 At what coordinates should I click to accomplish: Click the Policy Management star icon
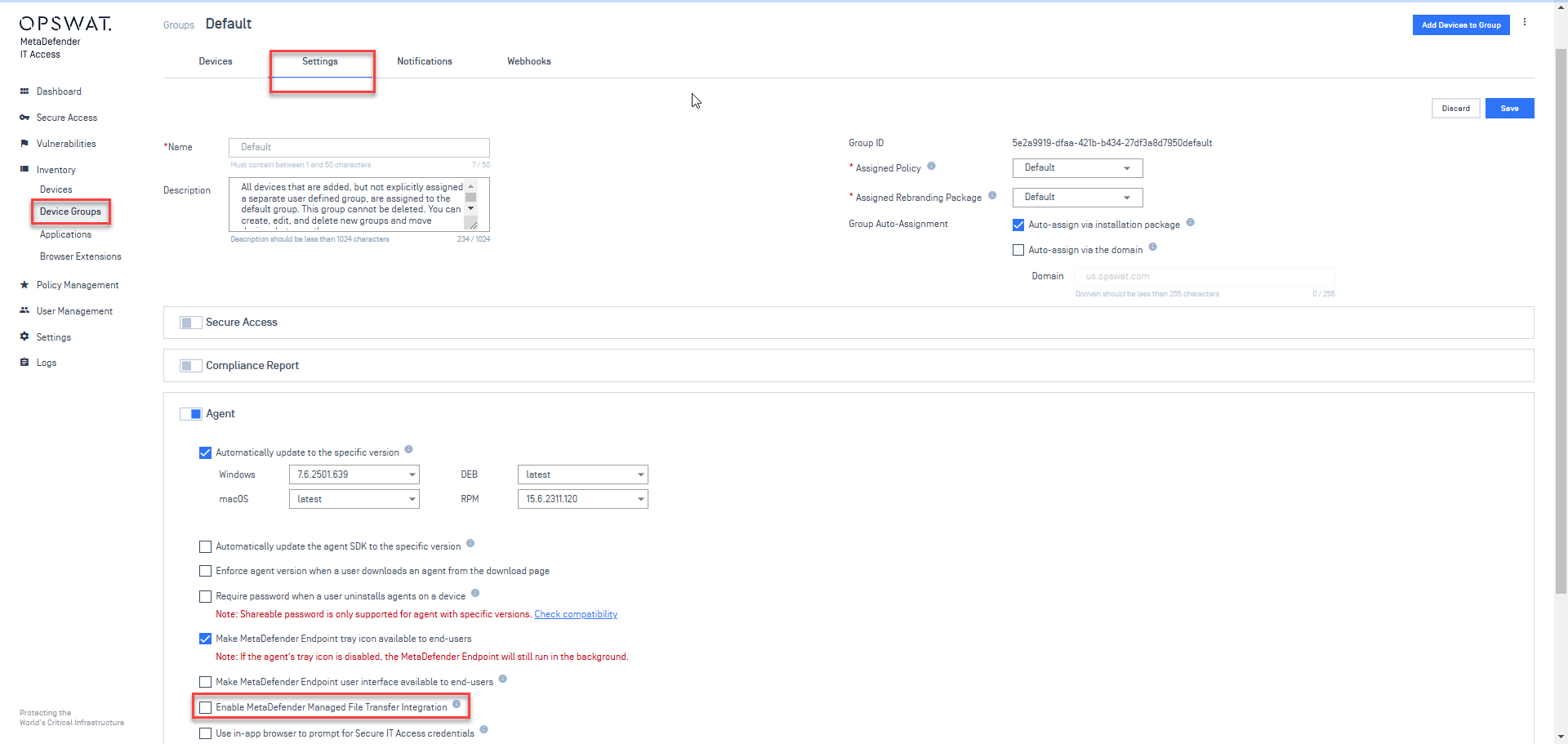tap(24, 285)
